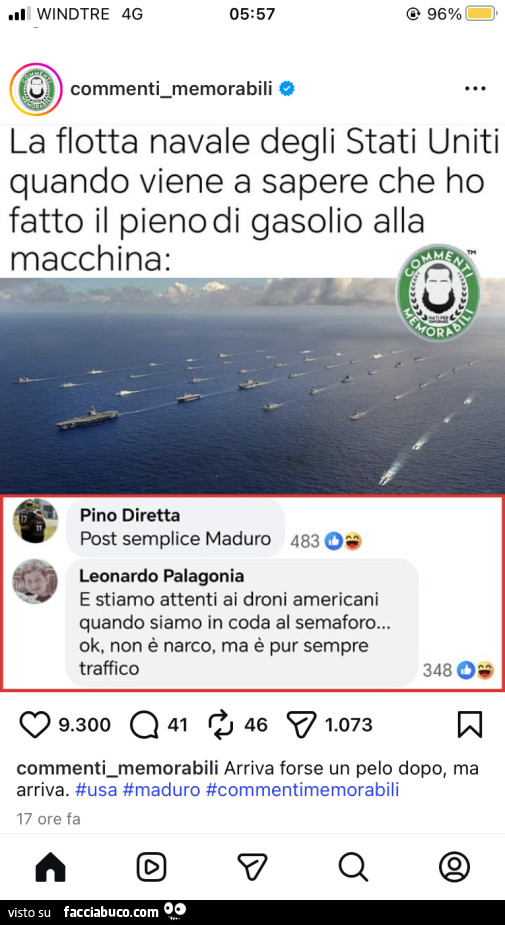Open direct messages from bottom bar
Viewport: 505px width, 925px height.
252,867
